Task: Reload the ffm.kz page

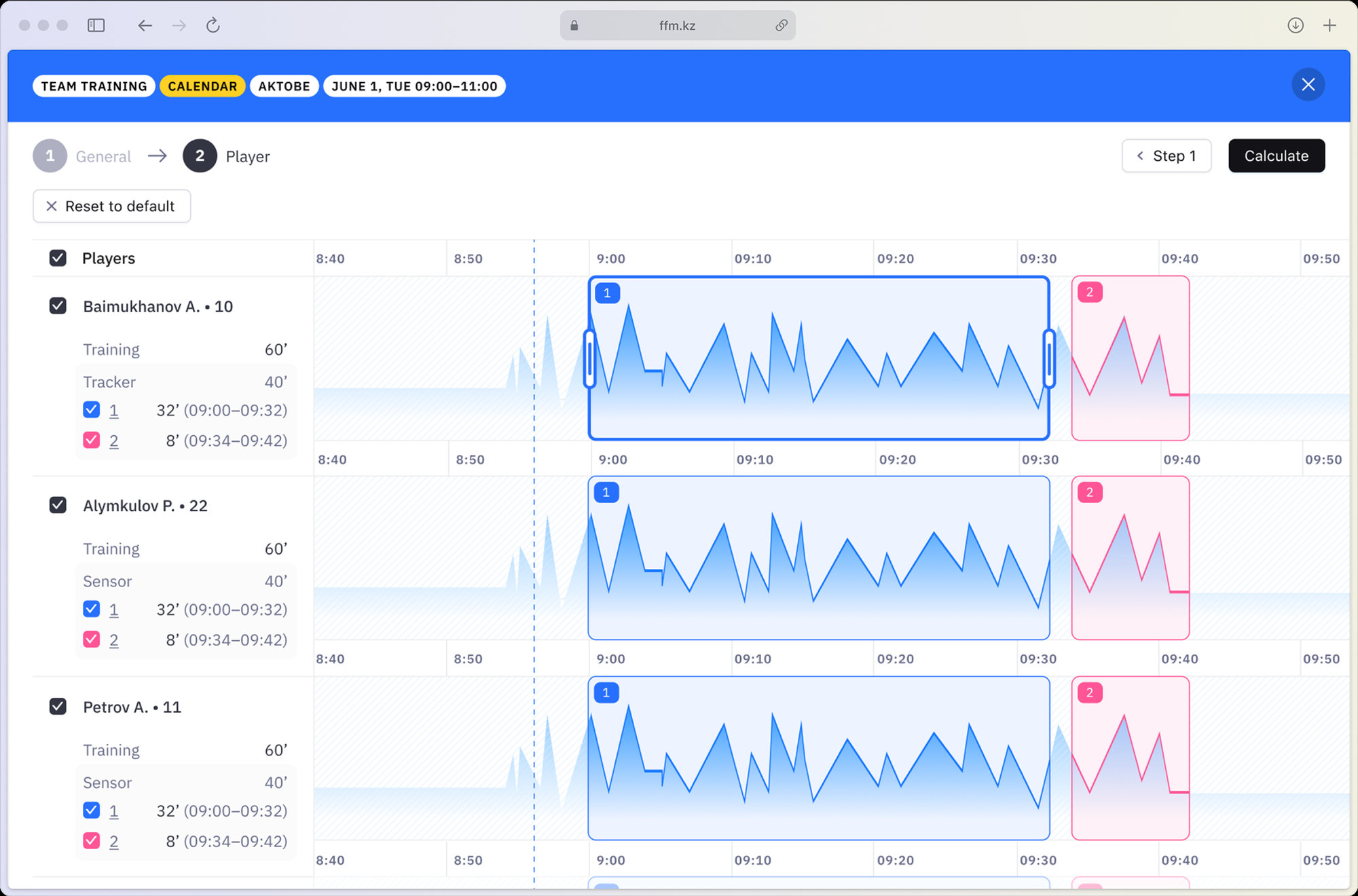Action: point(213,26)
